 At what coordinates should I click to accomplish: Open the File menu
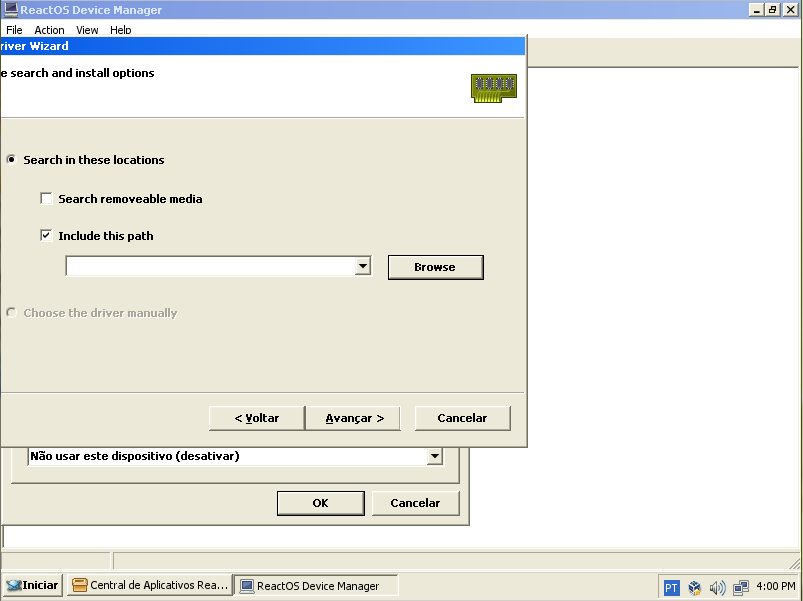tap(14, 30)
